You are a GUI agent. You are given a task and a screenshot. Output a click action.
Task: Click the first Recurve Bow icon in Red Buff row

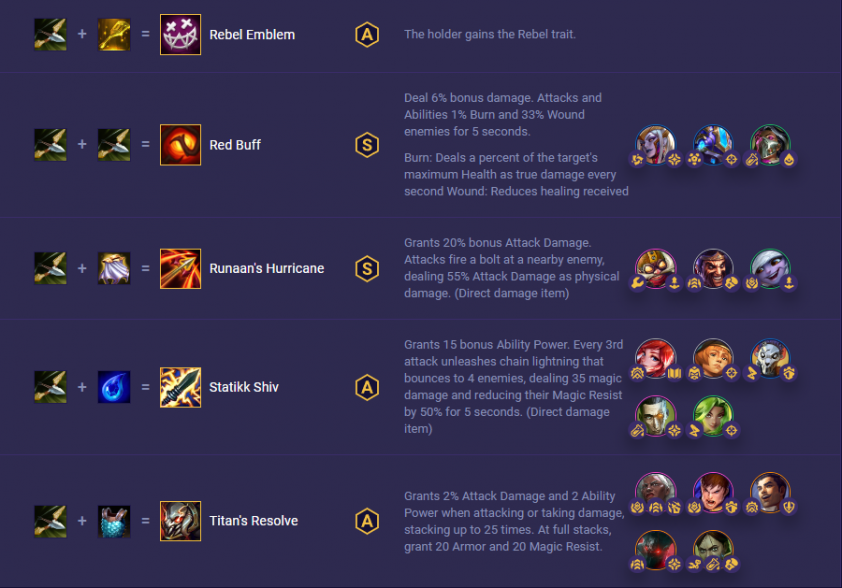[50, 145]
